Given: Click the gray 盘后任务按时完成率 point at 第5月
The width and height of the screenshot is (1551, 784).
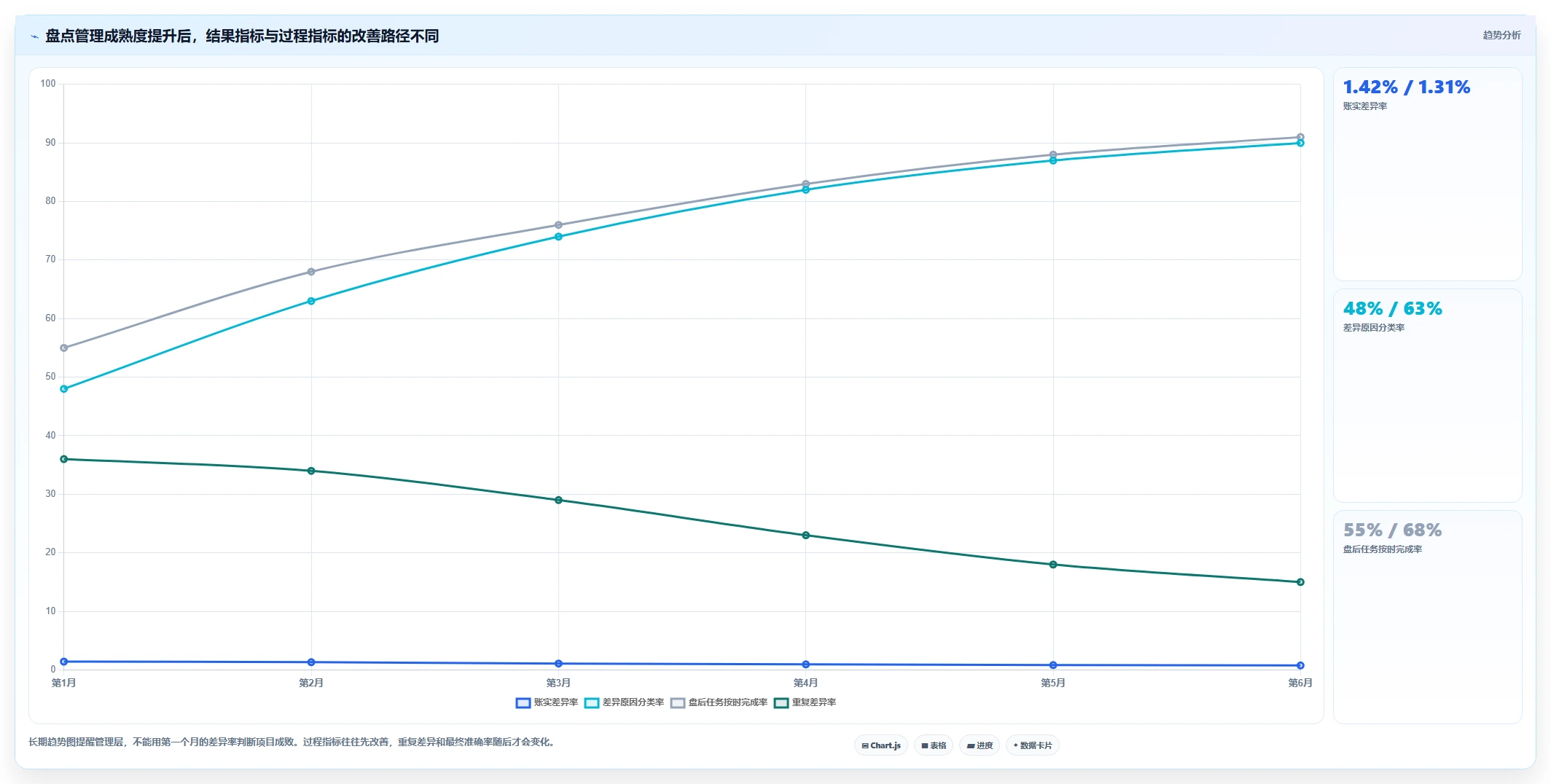Looking at the screenshot, I should [x=1053, y=154].
